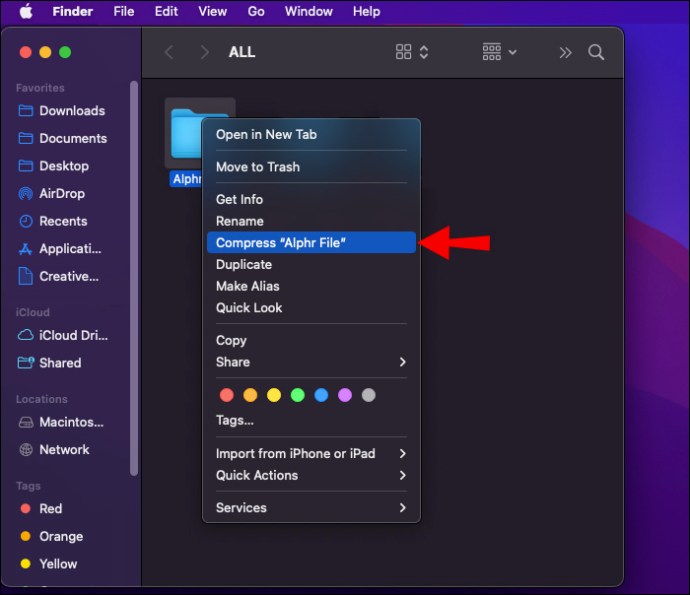This screenshot has height=595, width=690.
Task: Open Documents in sidebar
Action: click(x=62, y=138)
